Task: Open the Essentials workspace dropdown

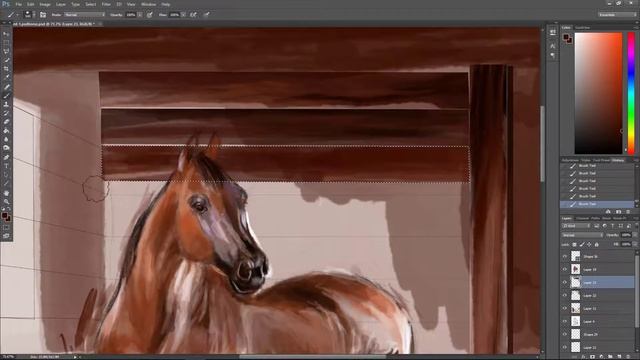Action: [617, 15]
